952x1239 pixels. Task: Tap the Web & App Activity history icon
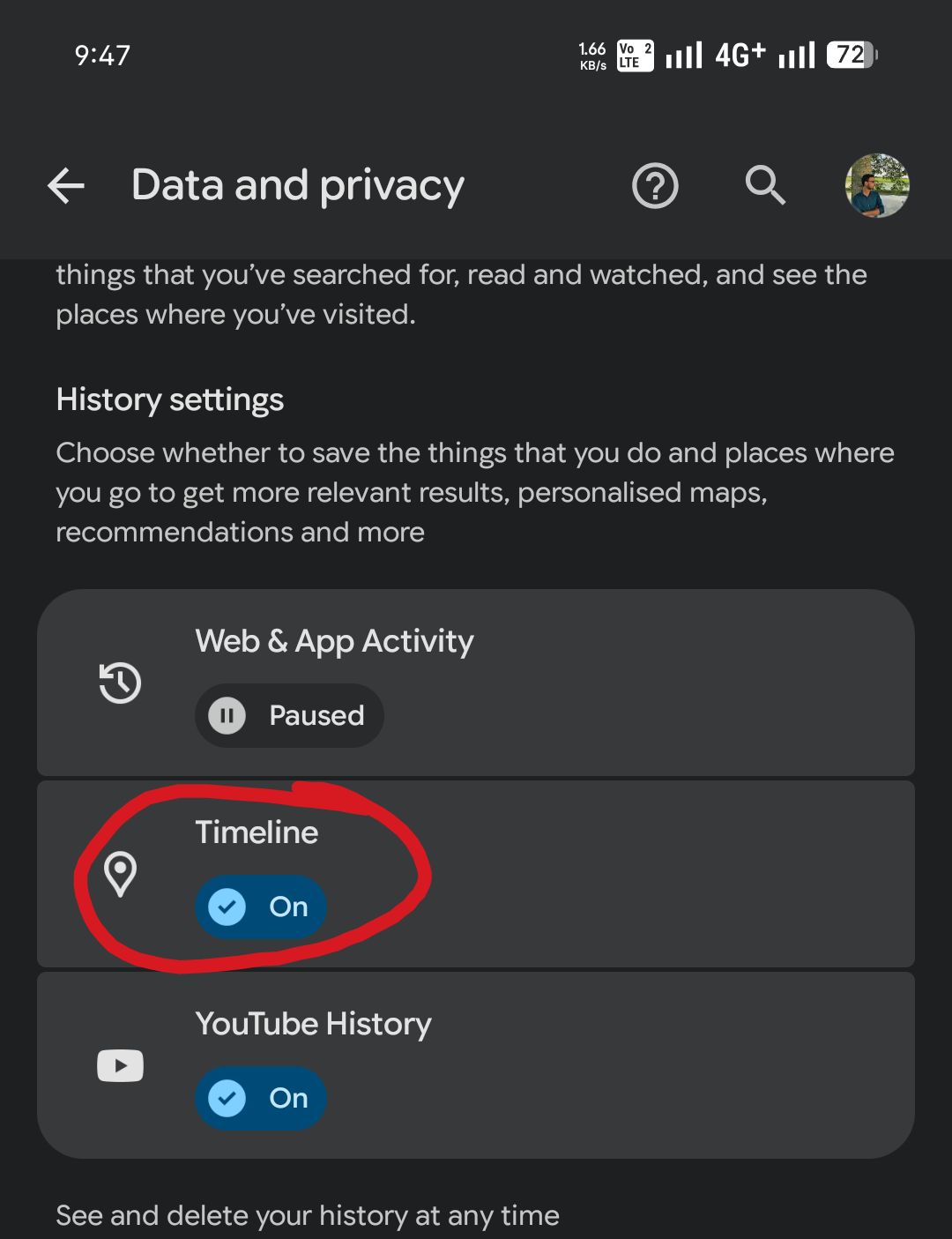(x=121, y=683)
